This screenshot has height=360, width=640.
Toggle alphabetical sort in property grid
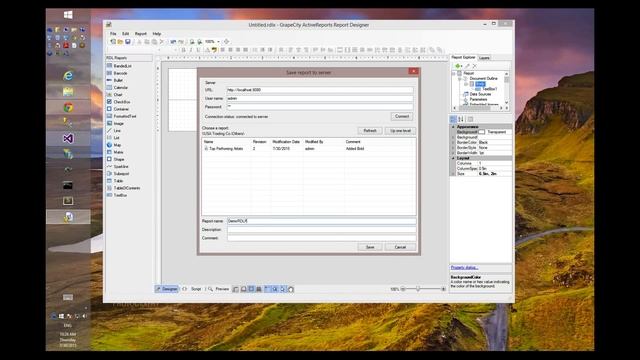[461, 119]
